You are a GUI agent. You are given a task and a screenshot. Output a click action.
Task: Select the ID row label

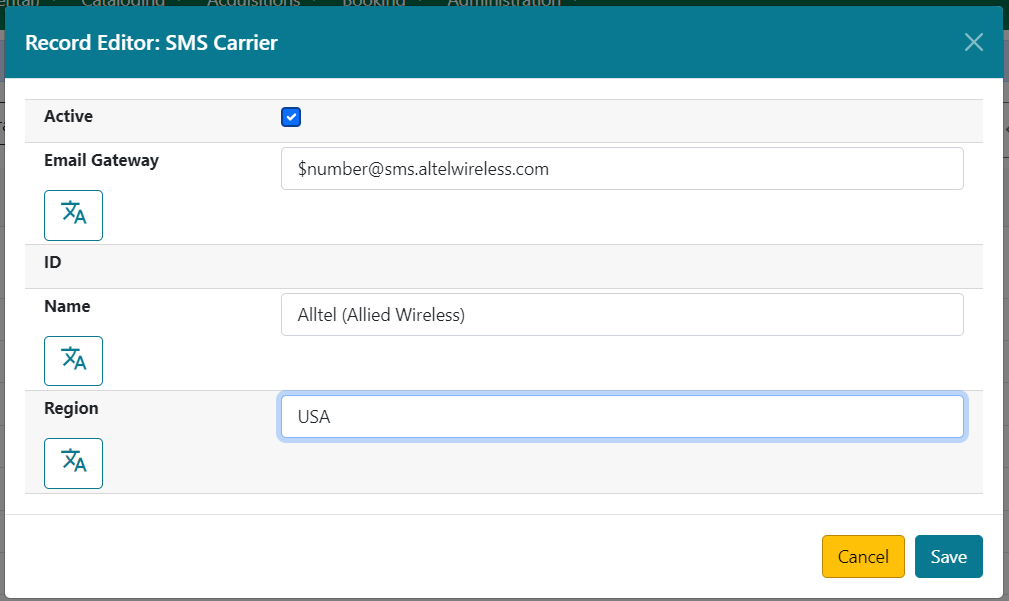53,263
